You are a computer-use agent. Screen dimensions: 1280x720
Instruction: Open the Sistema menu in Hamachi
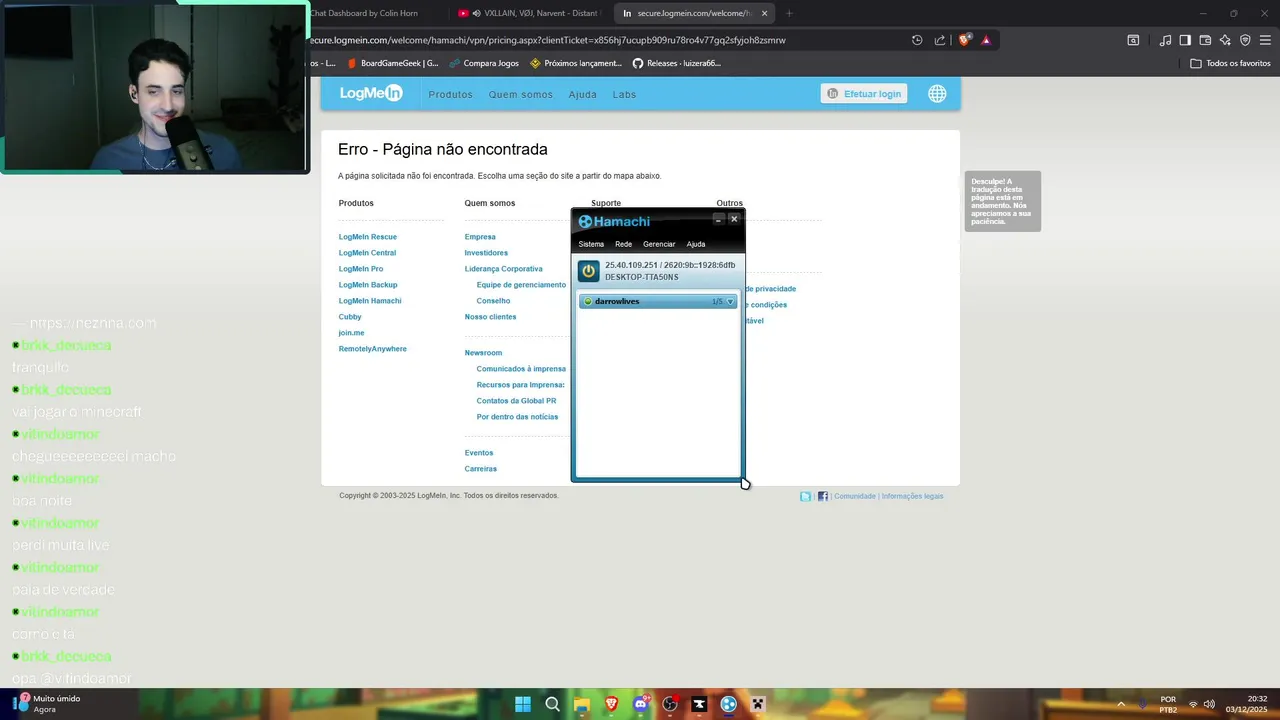(591, 244)
